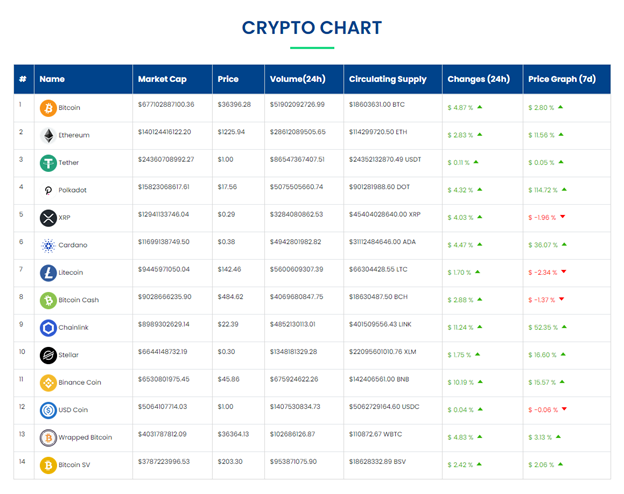This screenshot has width=624, height=494.
Task: Click Stellar change value $ 1.75 %
Action: [459, 355]
